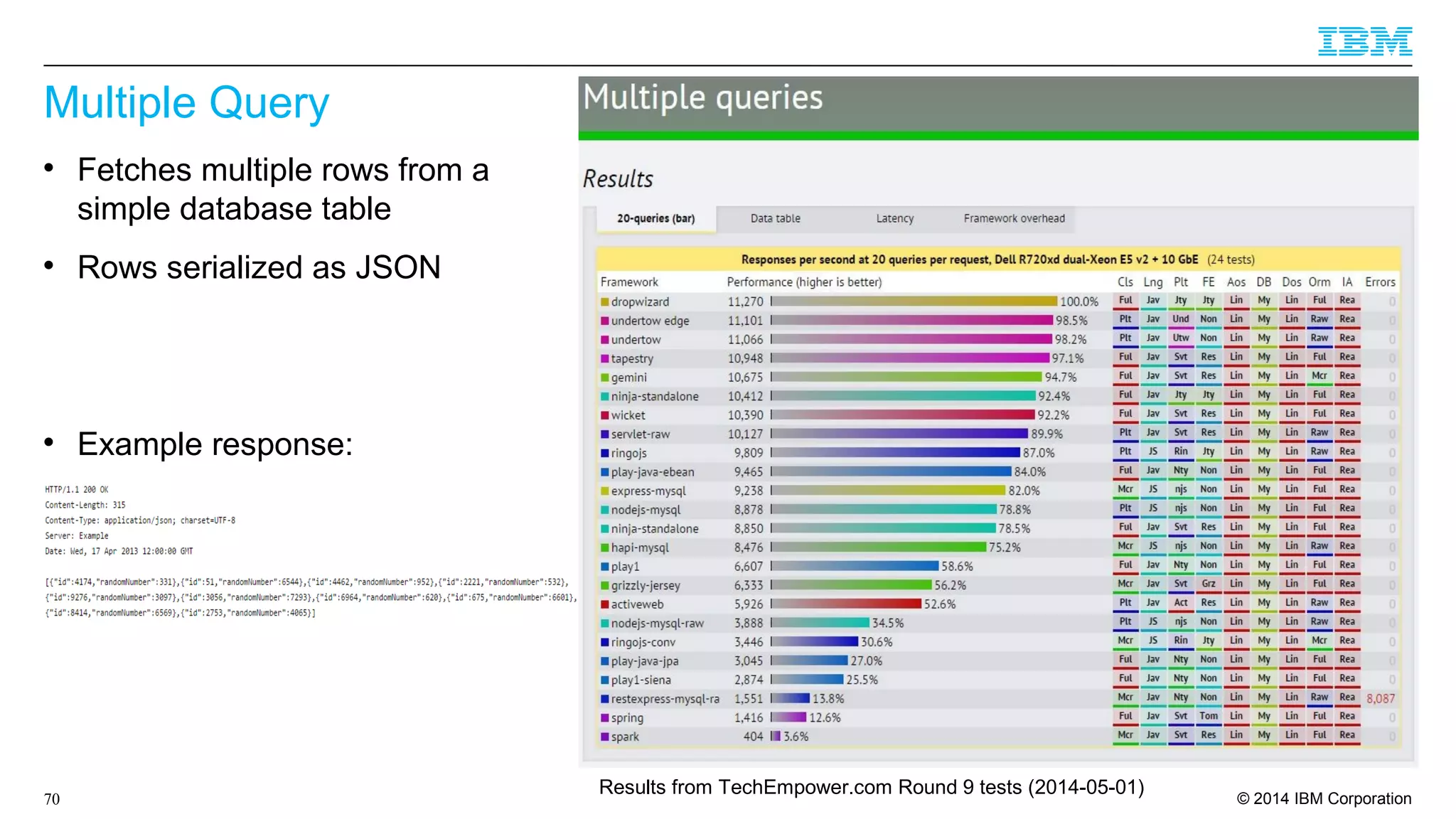Click the IBM logo
The height and width of the screenshot is (819, 1456).
point(1364,41)
